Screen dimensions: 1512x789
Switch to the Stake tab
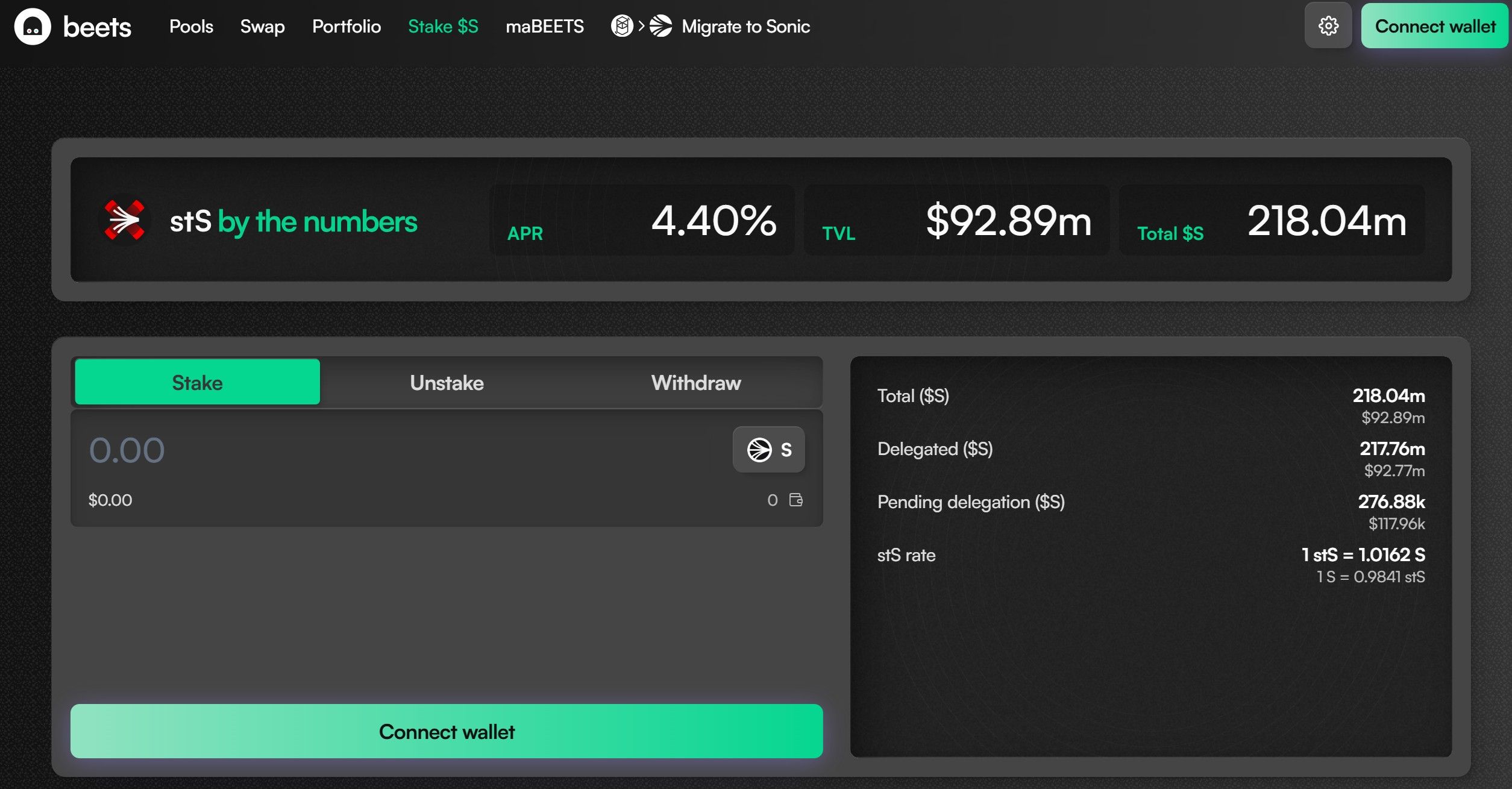coord(197,382)
